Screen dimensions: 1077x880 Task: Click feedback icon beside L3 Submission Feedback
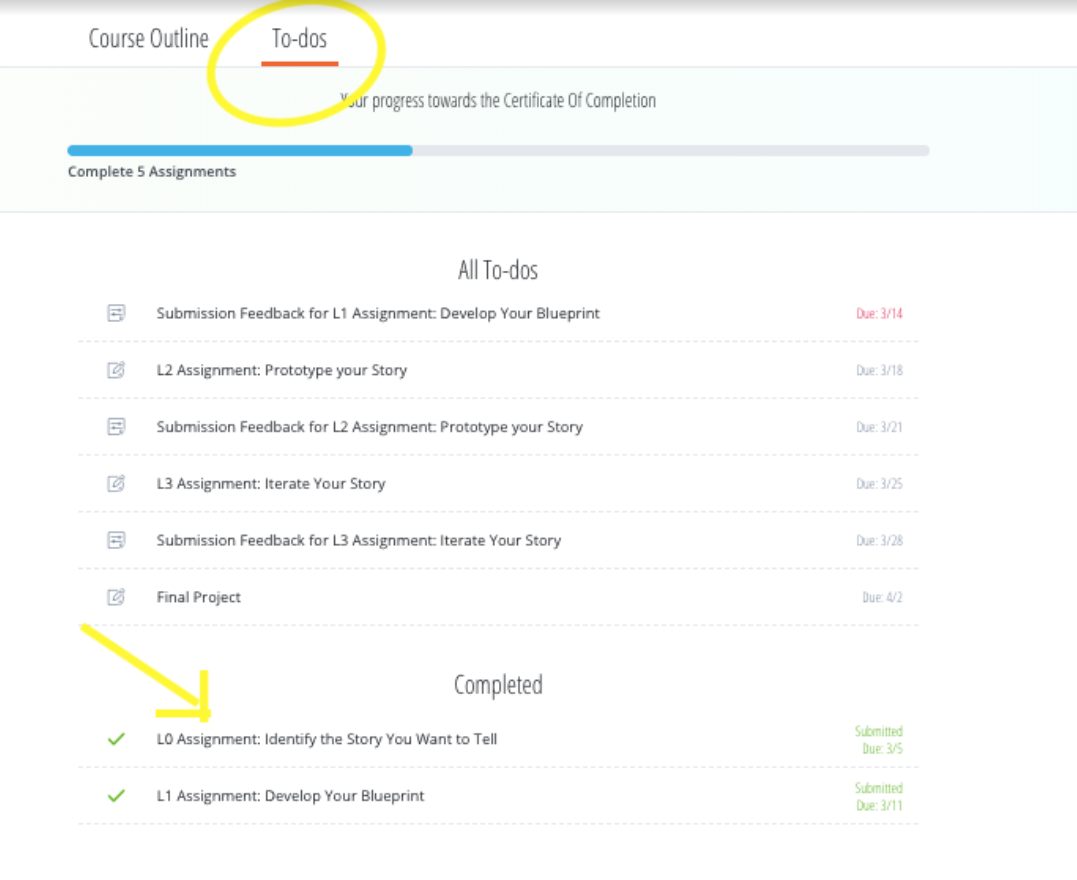click(x=116, y=541)
